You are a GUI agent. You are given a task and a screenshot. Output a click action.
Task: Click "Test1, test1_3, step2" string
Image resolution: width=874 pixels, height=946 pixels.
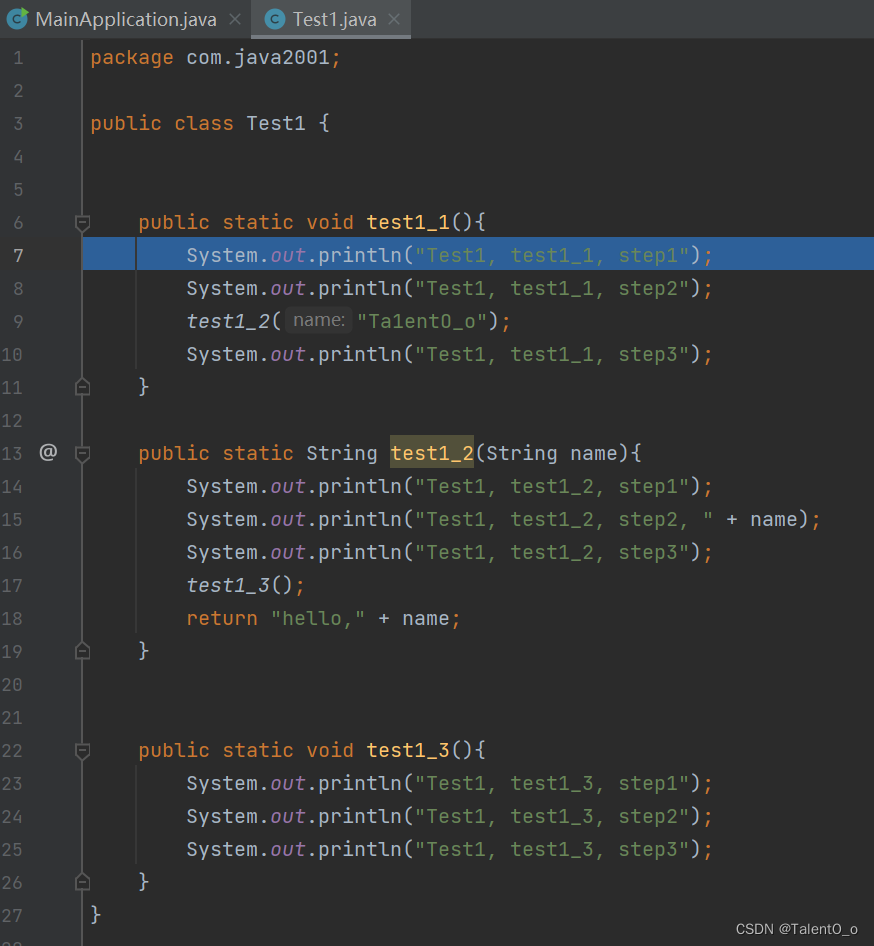[x=553, y=816]
